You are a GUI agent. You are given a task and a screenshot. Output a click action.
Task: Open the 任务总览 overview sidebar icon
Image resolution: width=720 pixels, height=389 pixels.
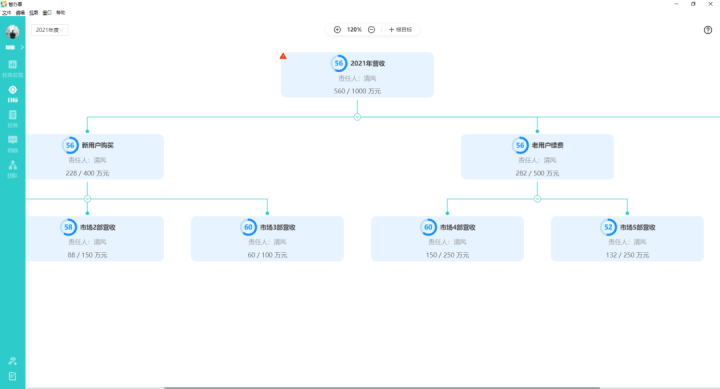(x=12, y=68)
